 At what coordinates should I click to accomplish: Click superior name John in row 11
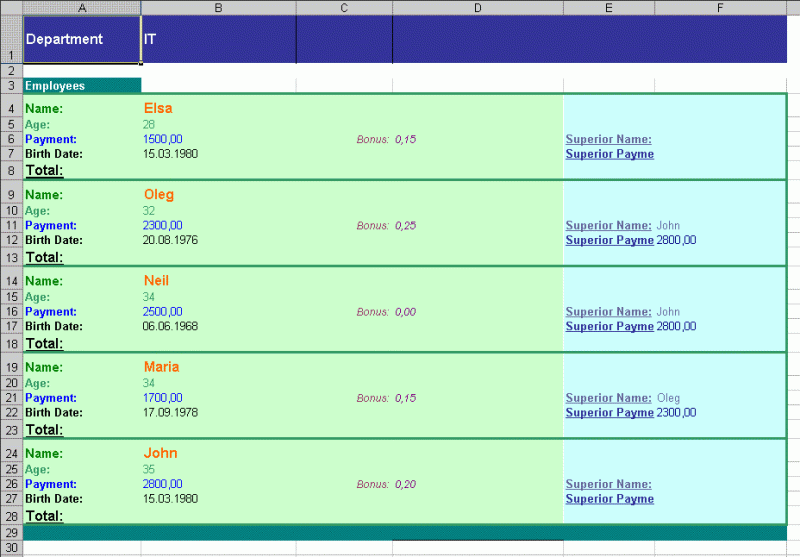pyautogui.click(x=668, y=225)
